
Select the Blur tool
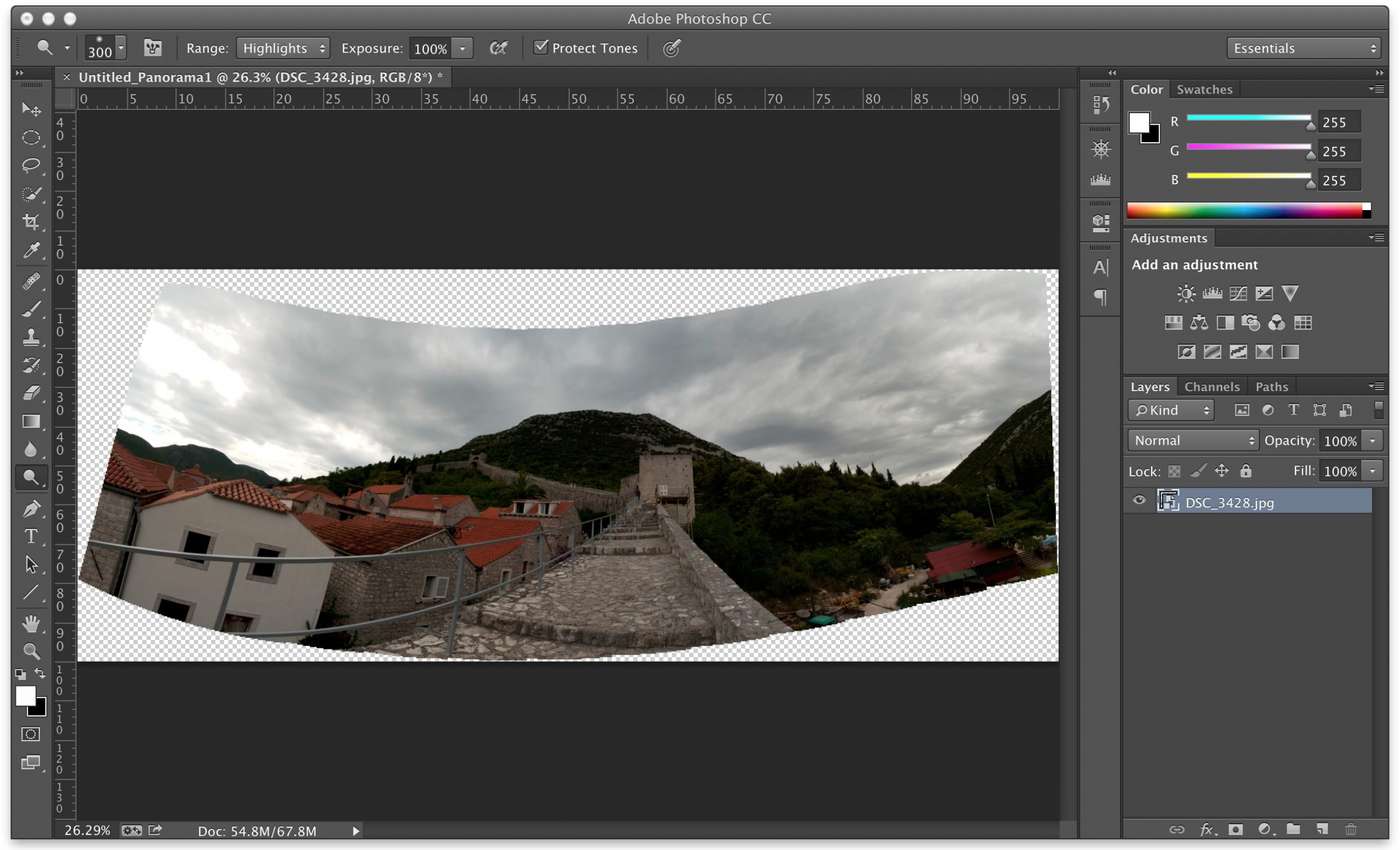pyautogui.click(x=31, y=449)
